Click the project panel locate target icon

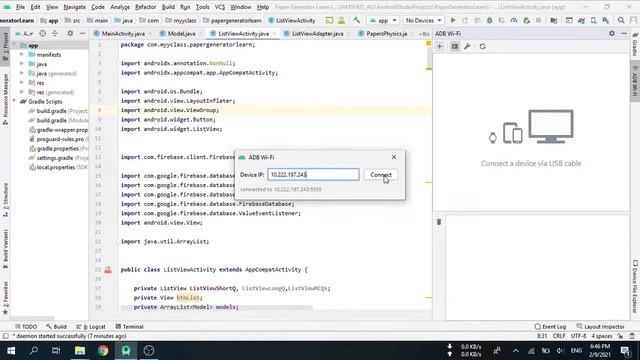click(42, 33)
